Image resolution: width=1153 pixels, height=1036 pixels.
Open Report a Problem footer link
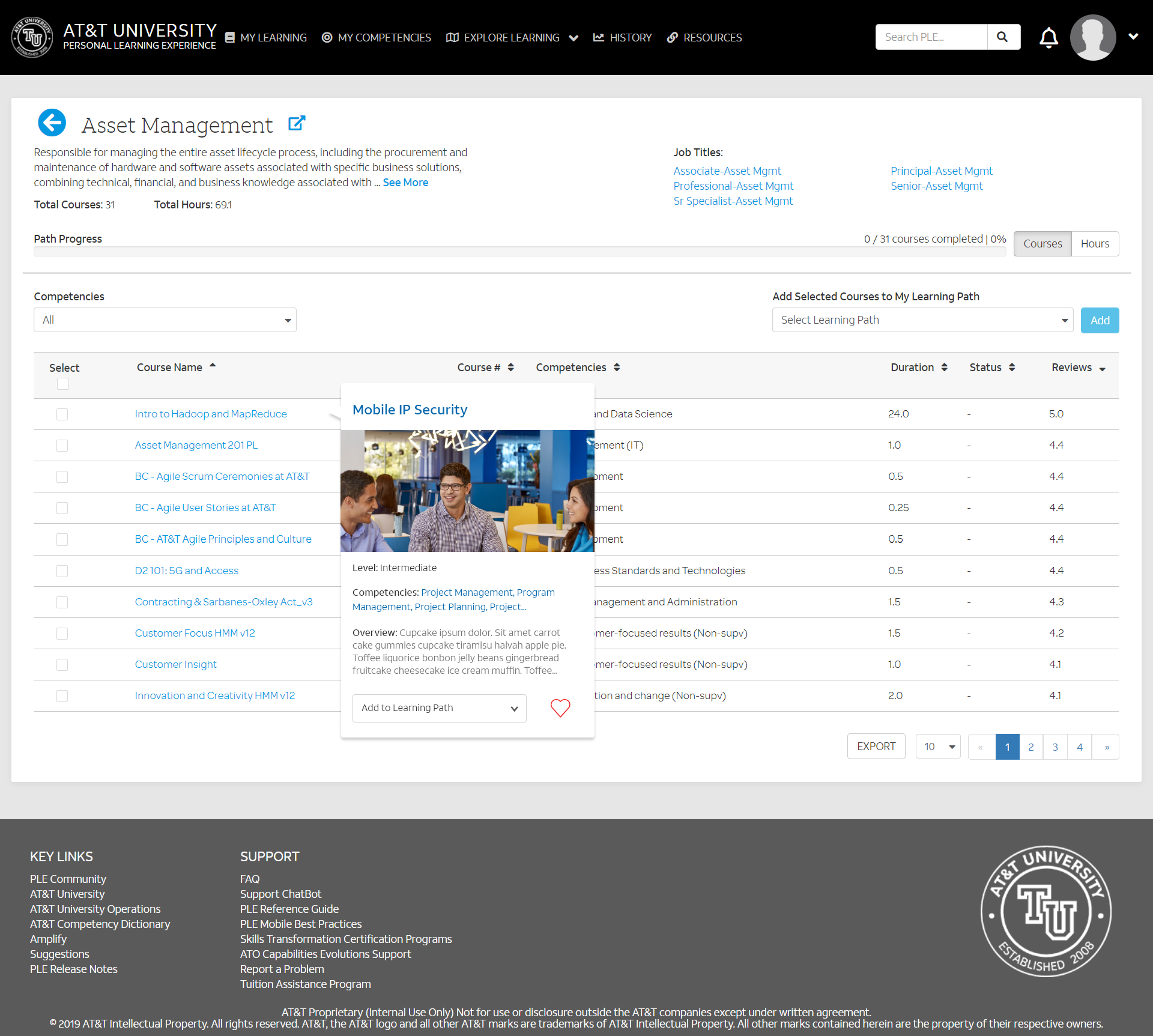click(x=282, y=969)
